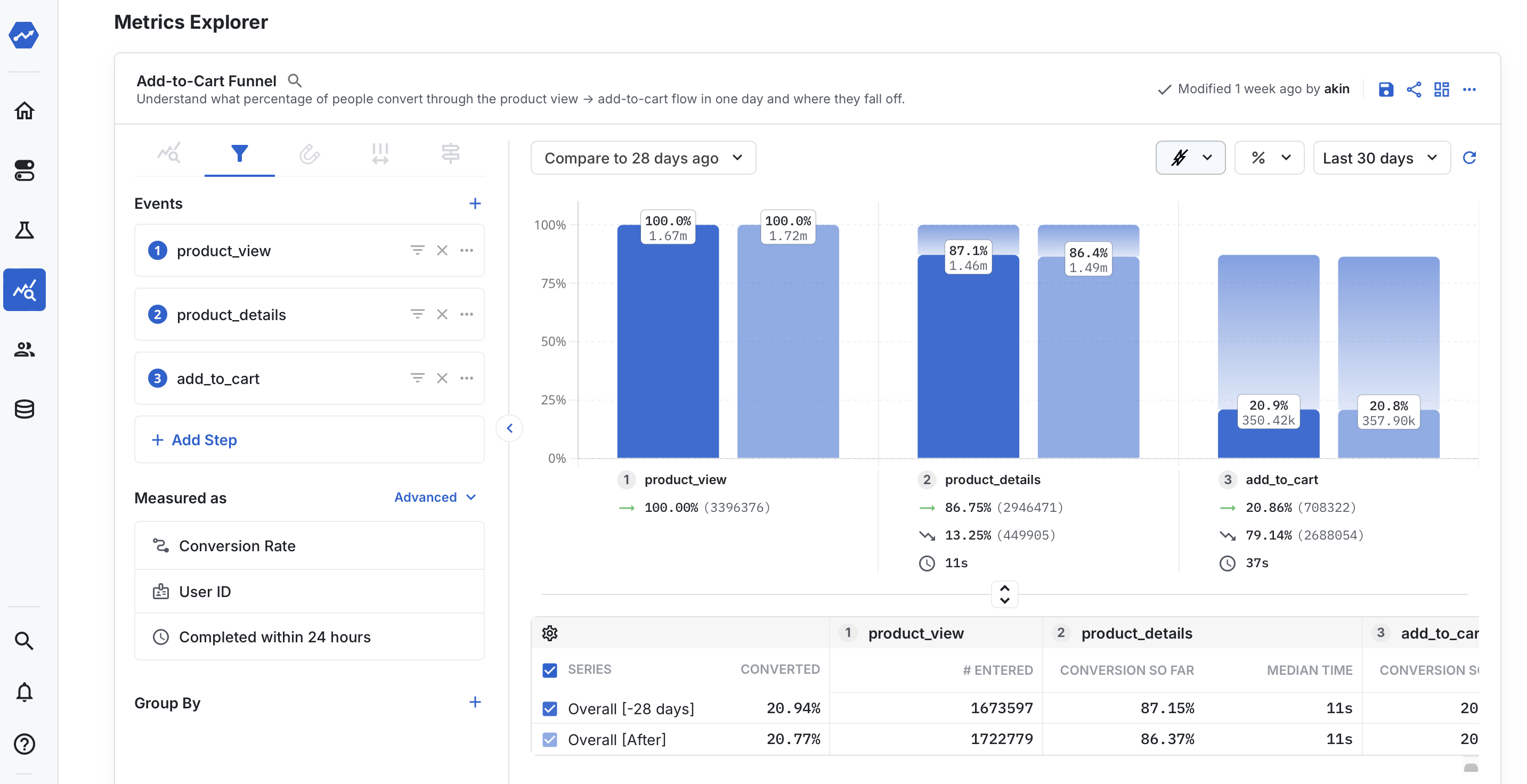Filter the product_view event
Screen dimensions: 1527x784
(x=417, y=250)
